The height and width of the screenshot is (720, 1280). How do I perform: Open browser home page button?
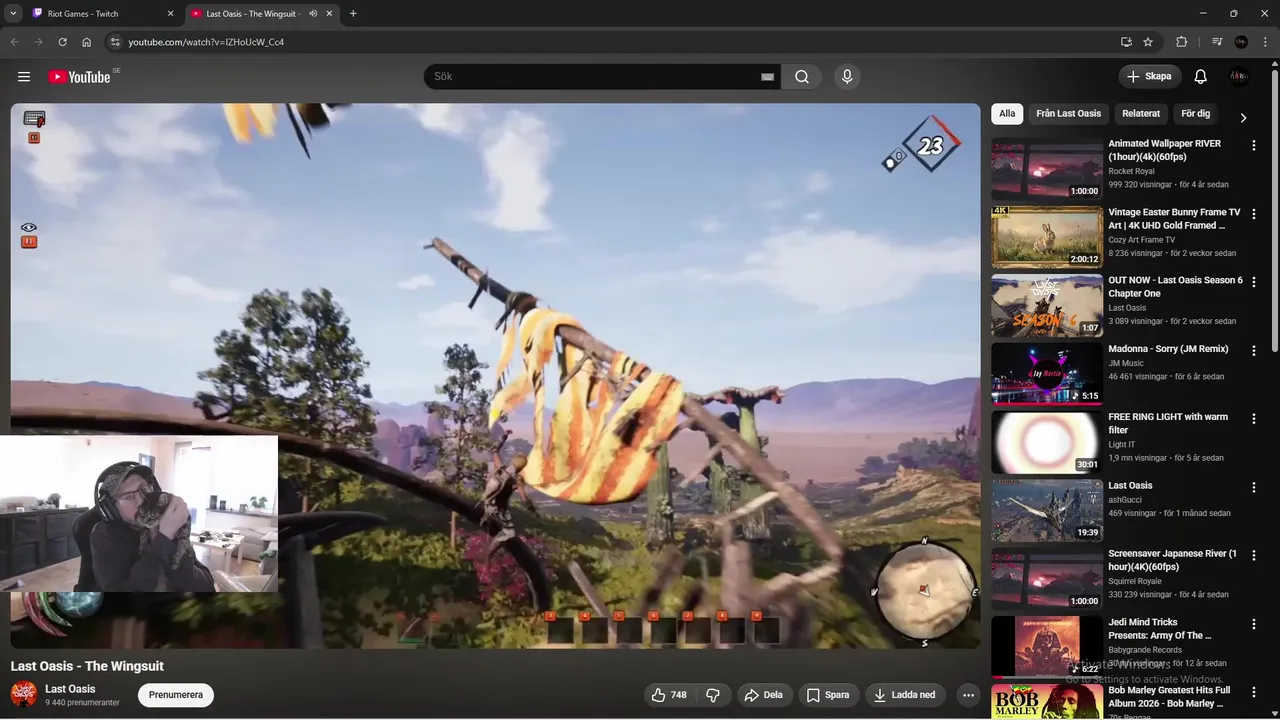[87, 42]
